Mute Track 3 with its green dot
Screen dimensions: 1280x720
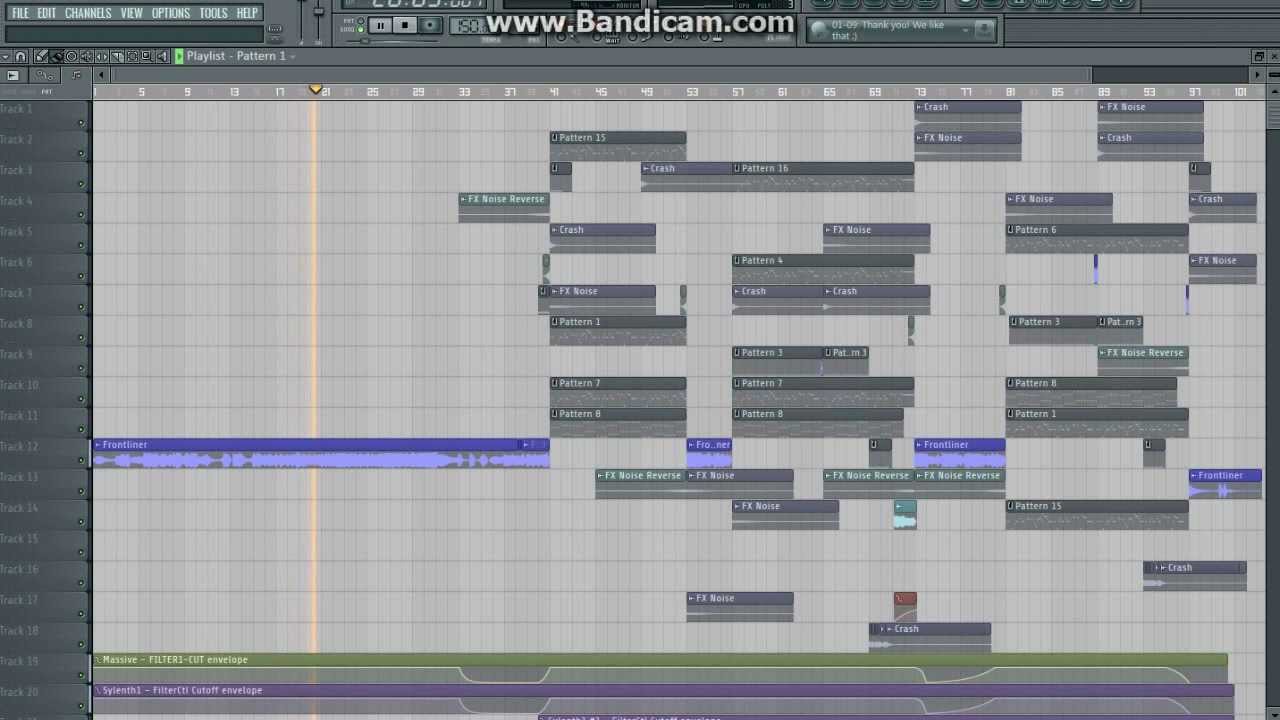pyautogui.click(x=81, y=185)
